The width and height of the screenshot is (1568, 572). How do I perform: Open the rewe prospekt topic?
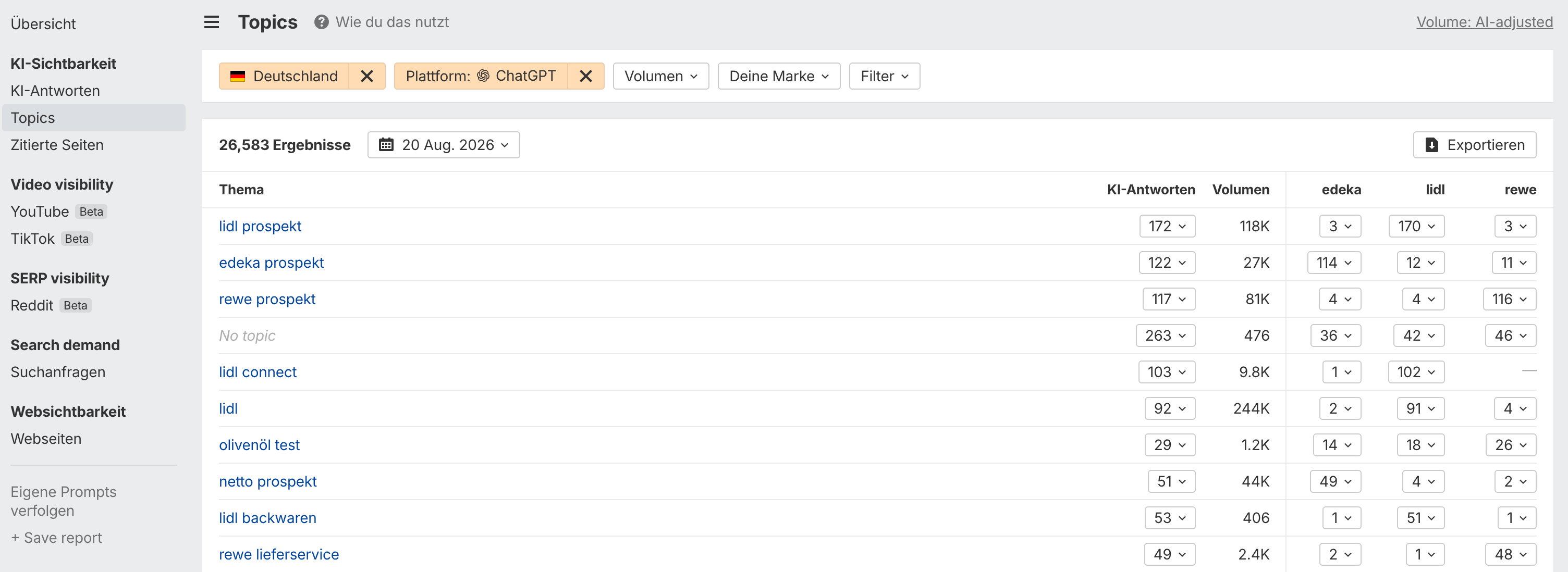tap(266, 300)
